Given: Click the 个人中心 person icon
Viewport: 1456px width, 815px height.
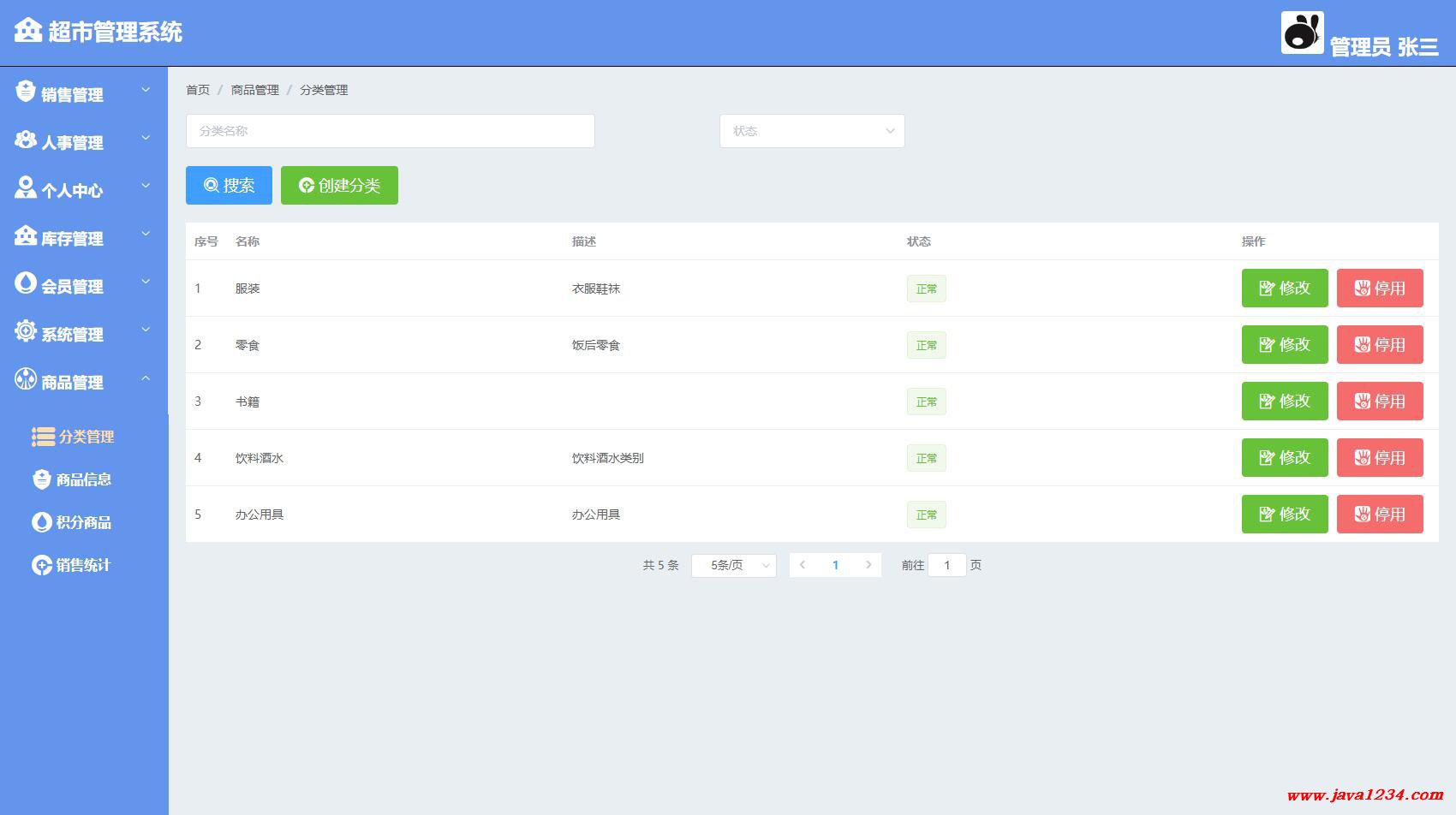Looking at the screenshot, I should coord(26,187).
